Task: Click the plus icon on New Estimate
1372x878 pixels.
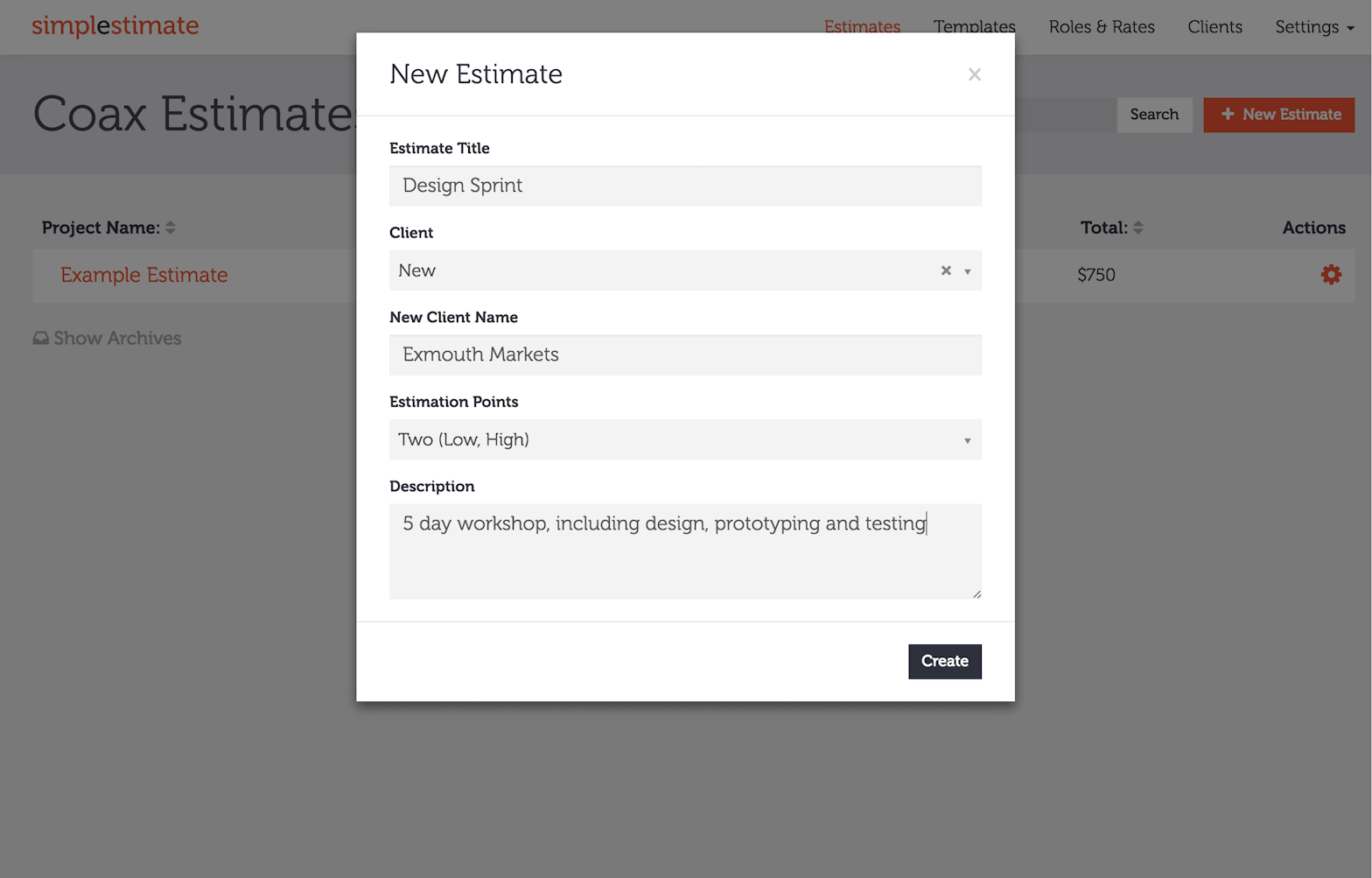Action: tap(1228, 115)
